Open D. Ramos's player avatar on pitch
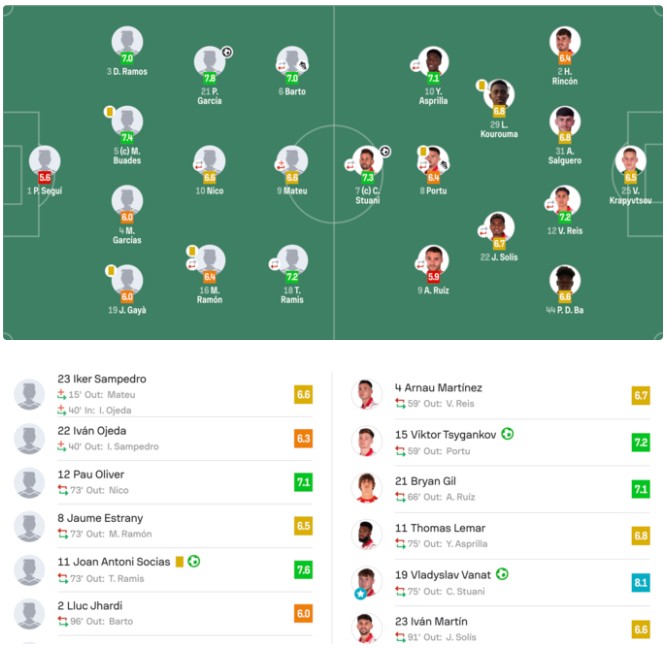Image resolution: width=667 pixels, height=649 pixels. [x=127, y=41]
